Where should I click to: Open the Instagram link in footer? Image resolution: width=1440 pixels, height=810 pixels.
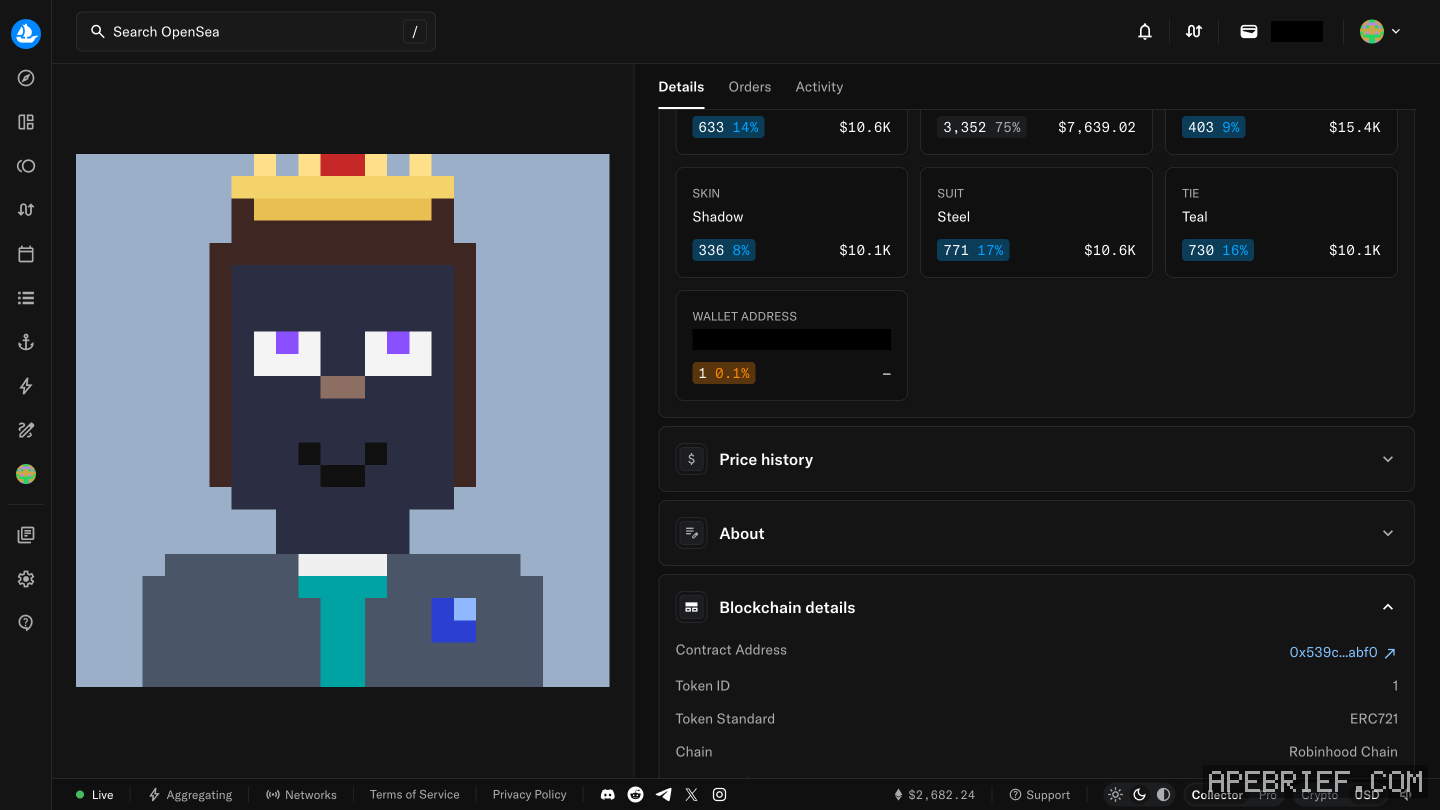coord(719,795)
